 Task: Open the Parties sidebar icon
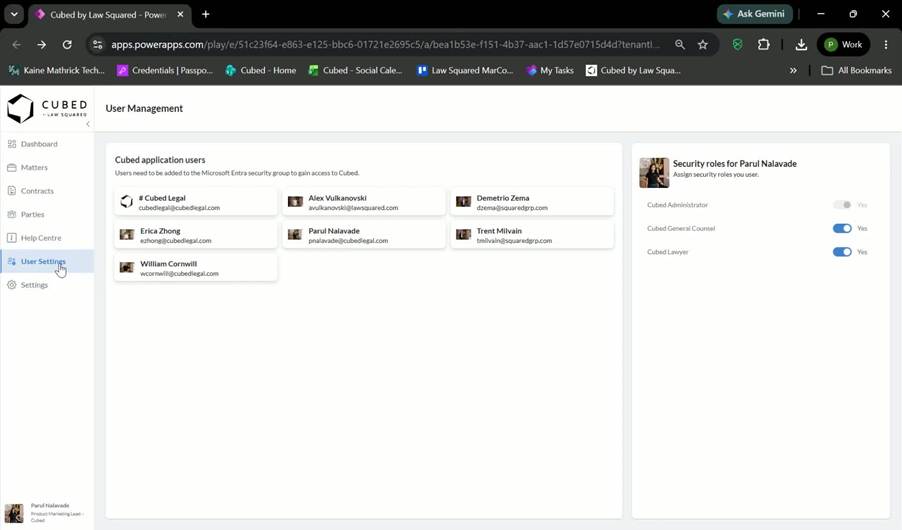click(12, 214)
